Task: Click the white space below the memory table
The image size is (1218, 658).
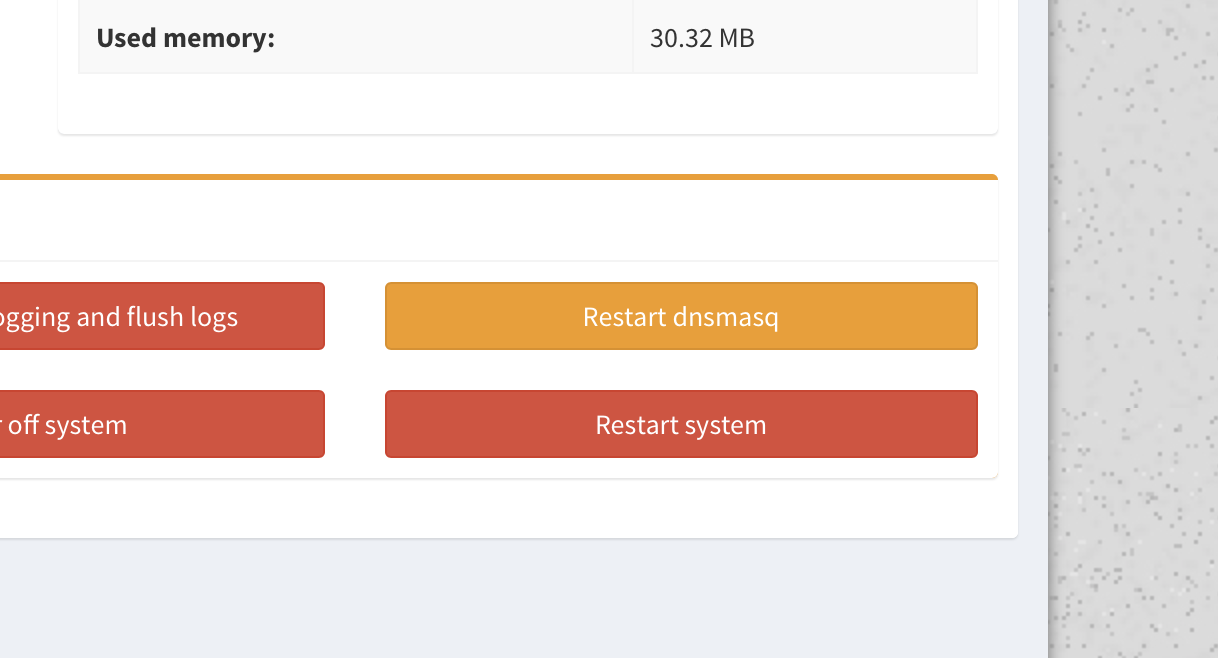Action: click(528, 103)
